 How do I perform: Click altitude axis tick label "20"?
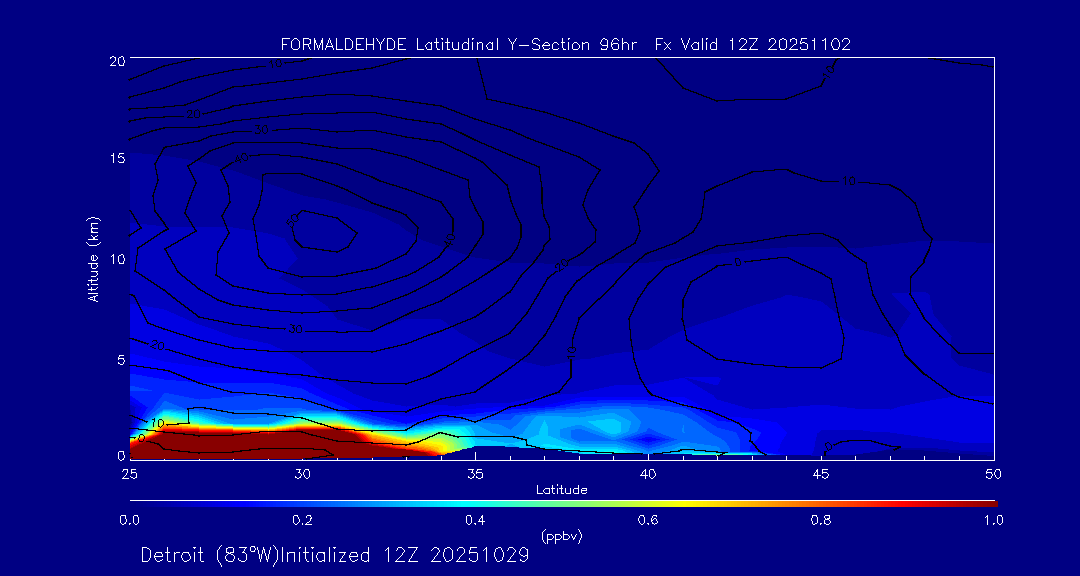pyautogui.click(x=116, y=60)
